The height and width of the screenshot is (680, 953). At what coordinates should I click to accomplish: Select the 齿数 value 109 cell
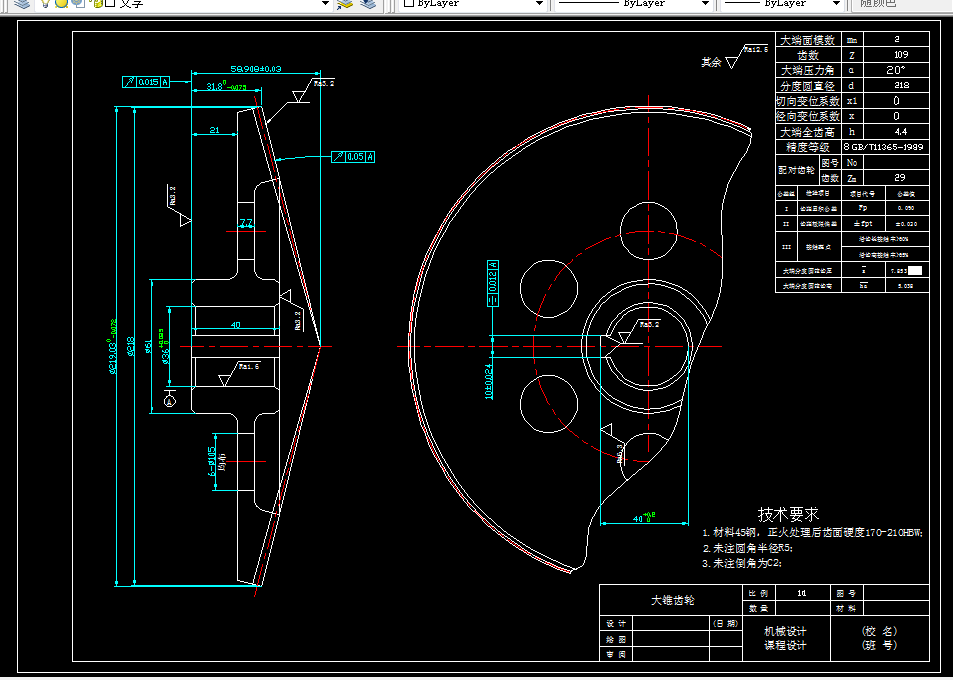tap(897, 55)
